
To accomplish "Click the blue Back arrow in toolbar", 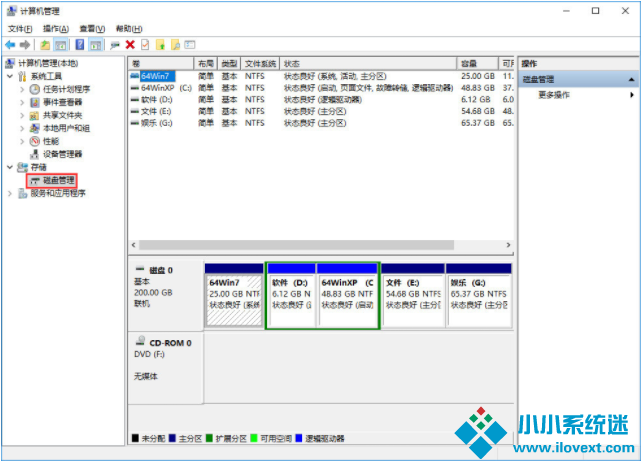I will [x=10, y=45].
